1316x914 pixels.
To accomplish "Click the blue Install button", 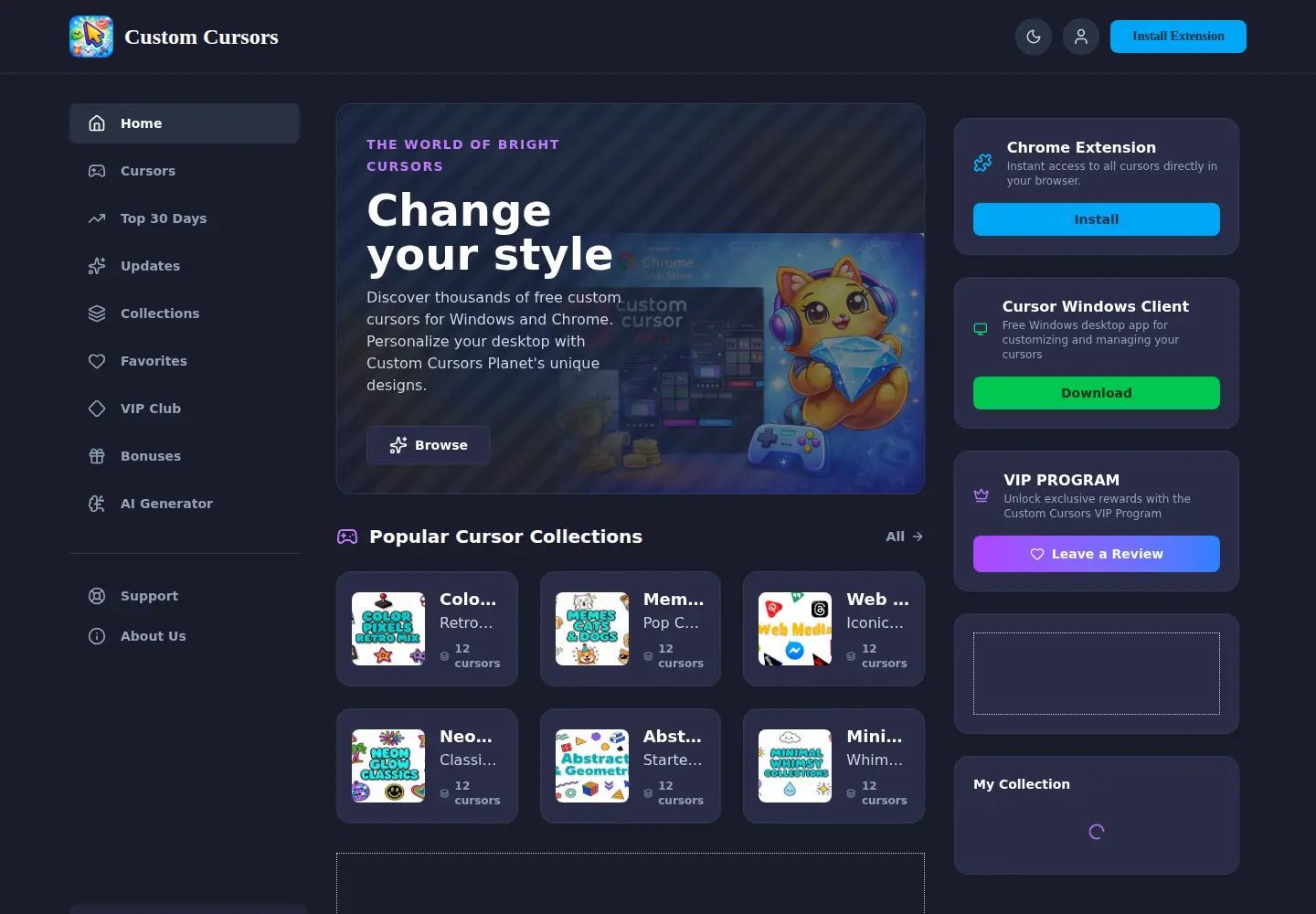I will 1097,219.
